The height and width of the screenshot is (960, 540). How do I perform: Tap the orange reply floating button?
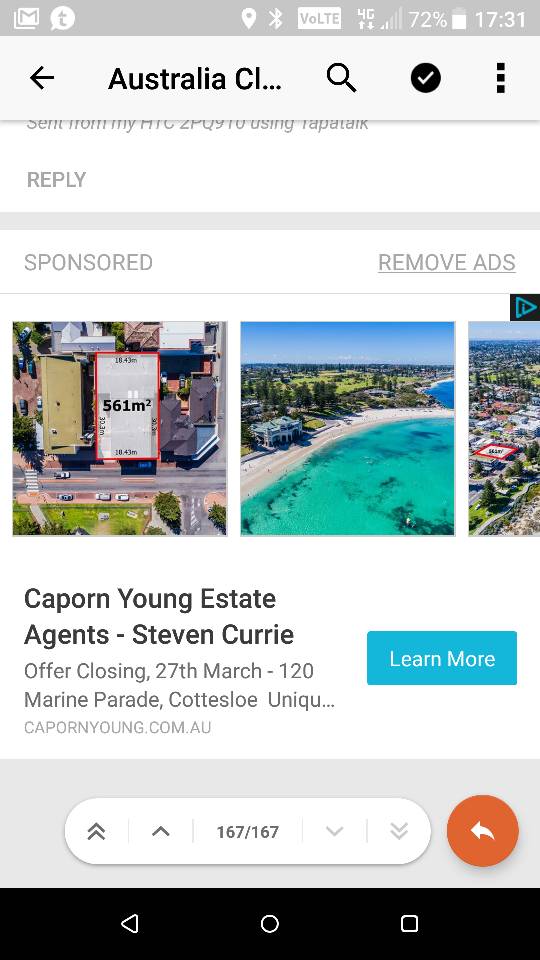[x=482, y=831]
